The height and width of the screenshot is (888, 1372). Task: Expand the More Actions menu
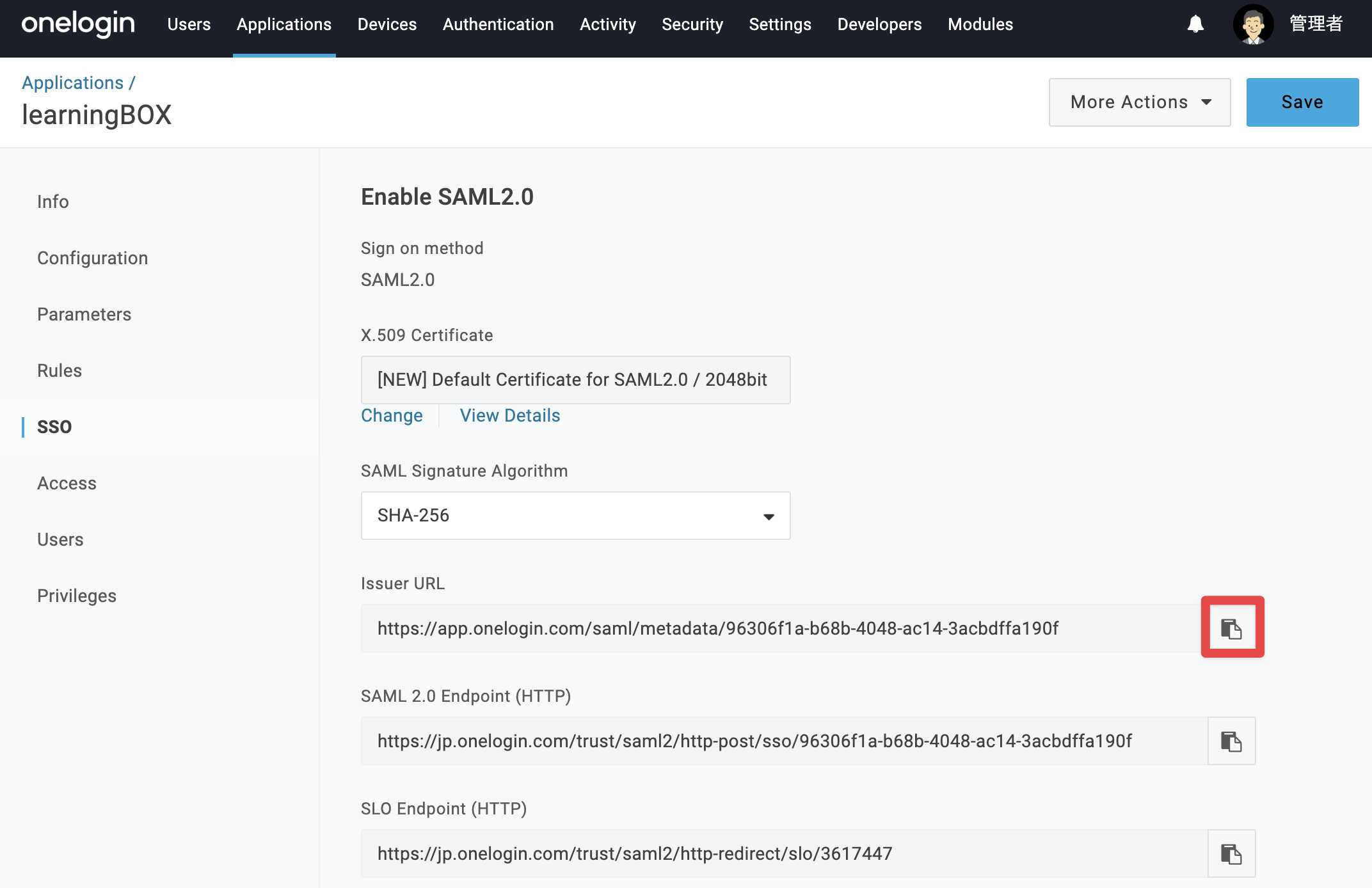[x=1140, y=102]
